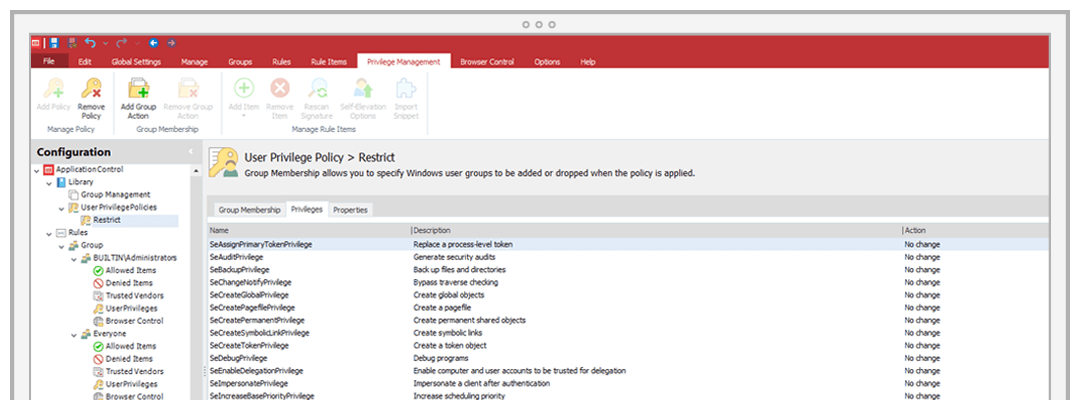Select Browser Control node under BUILTIN\Administrators
Screen dimensions: 1080x400
[128, 321]
